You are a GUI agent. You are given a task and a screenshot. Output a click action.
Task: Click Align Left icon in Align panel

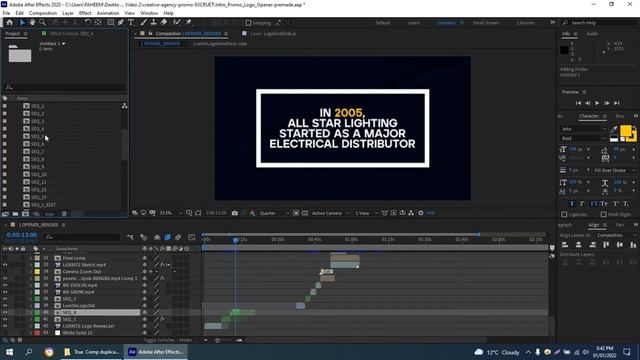coord(565,245)
